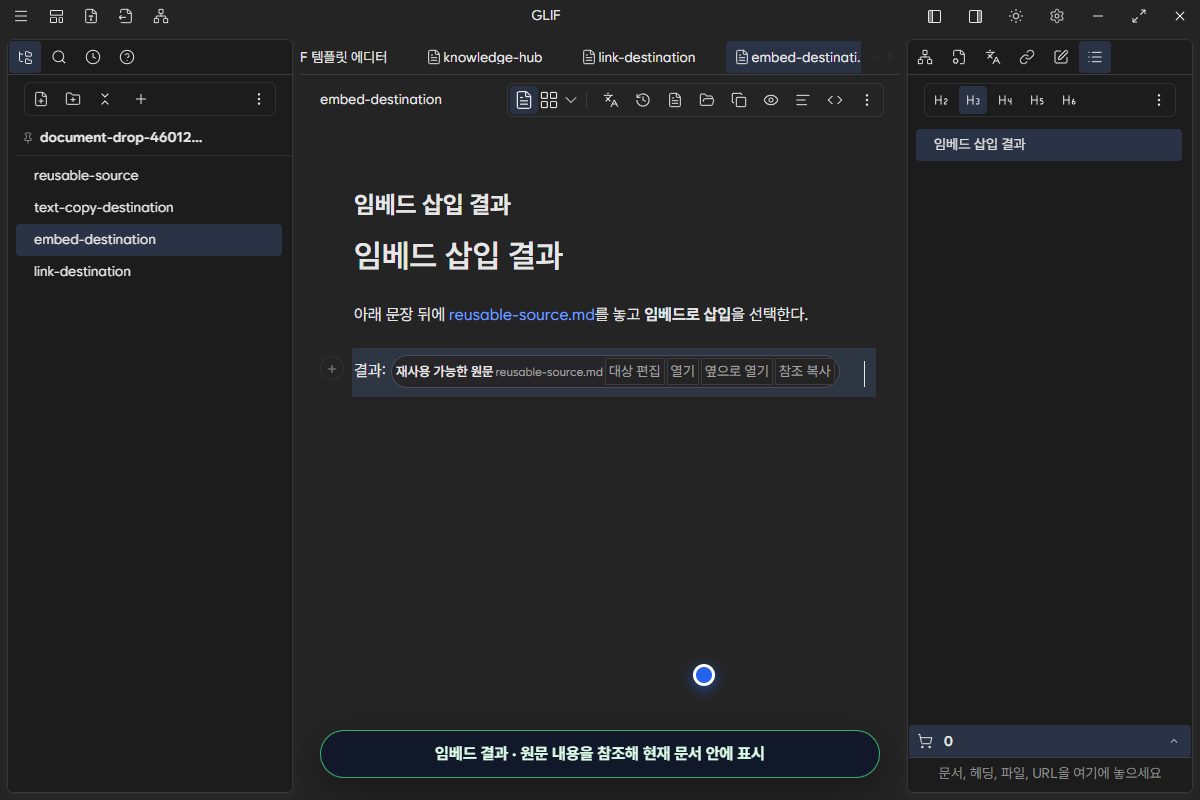Create a new folder in file tree
Screen dimensions: 1200x800
(73, 99)
